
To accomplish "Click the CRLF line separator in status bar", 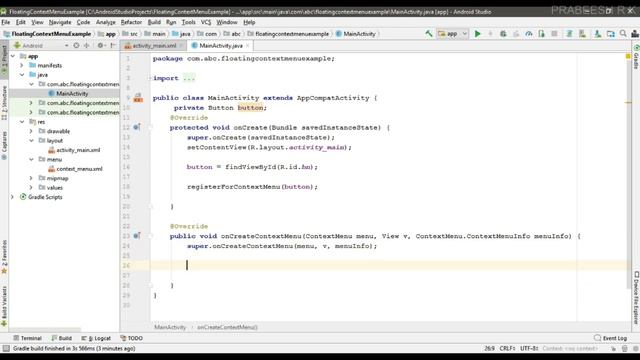I will point(507,349).
